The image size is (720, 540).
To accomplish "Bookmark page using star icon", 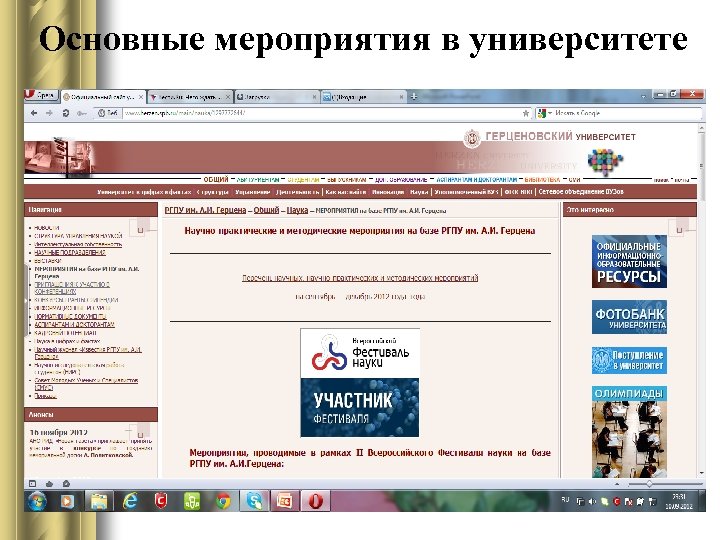I will point(526,113).
